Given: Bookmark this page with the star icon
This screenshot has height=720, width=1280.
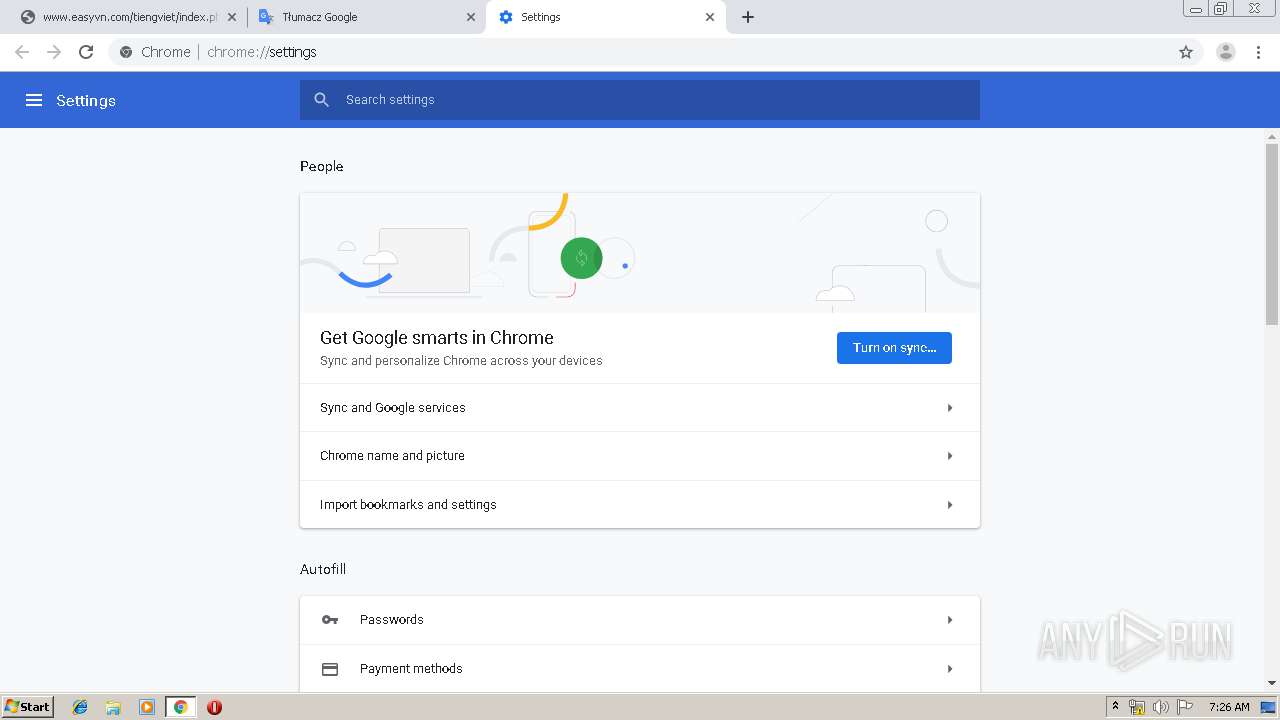Looking at the screenshot, I should click(1186, 52).
